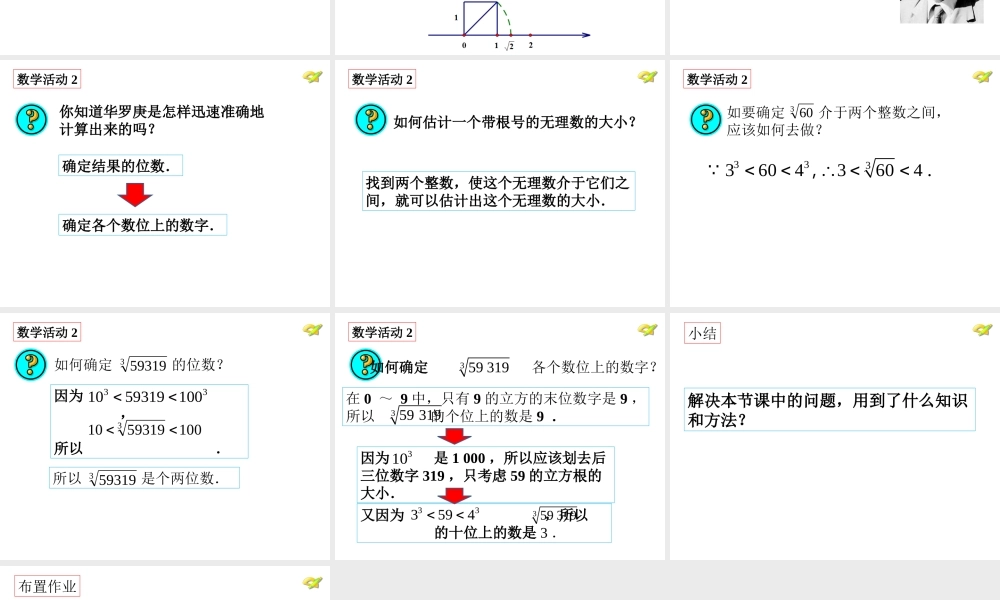The height and width of the screenshot is (600, 1000).
Task: Click red arrow above 又因为 3³<59<4³ box
Action: point(455,495)
